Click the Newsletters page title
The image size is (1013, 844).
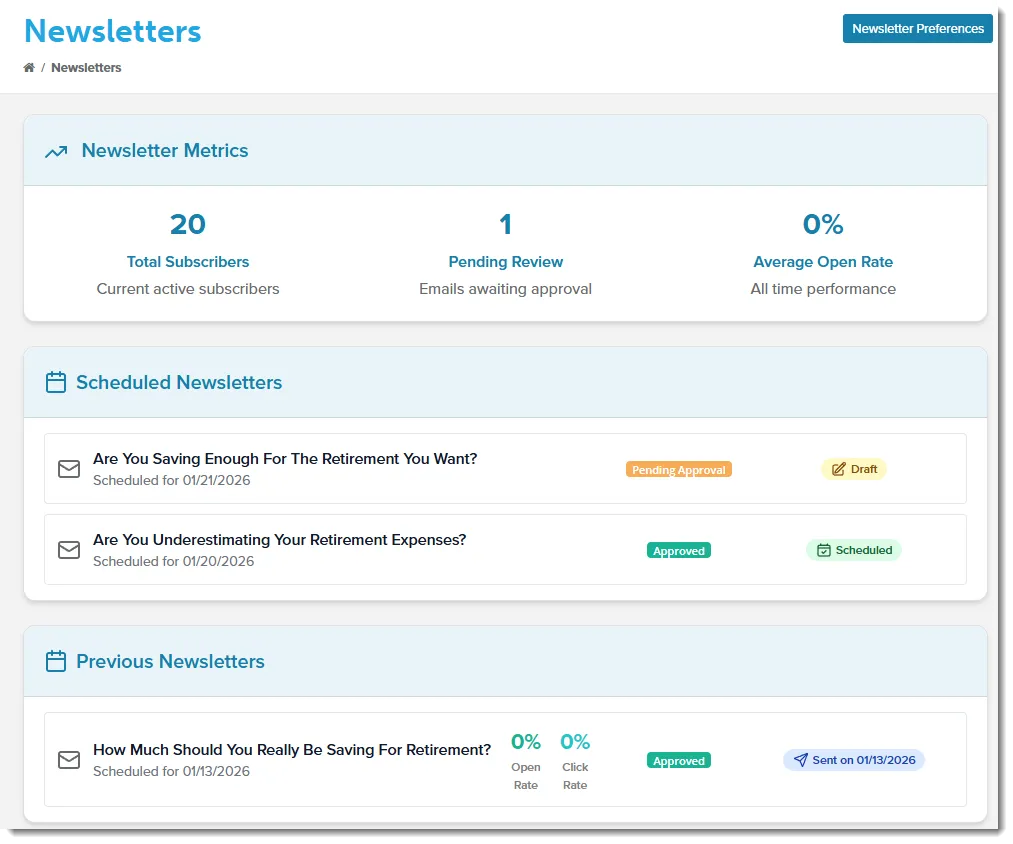pyautogui.click(x=112, y=31)
